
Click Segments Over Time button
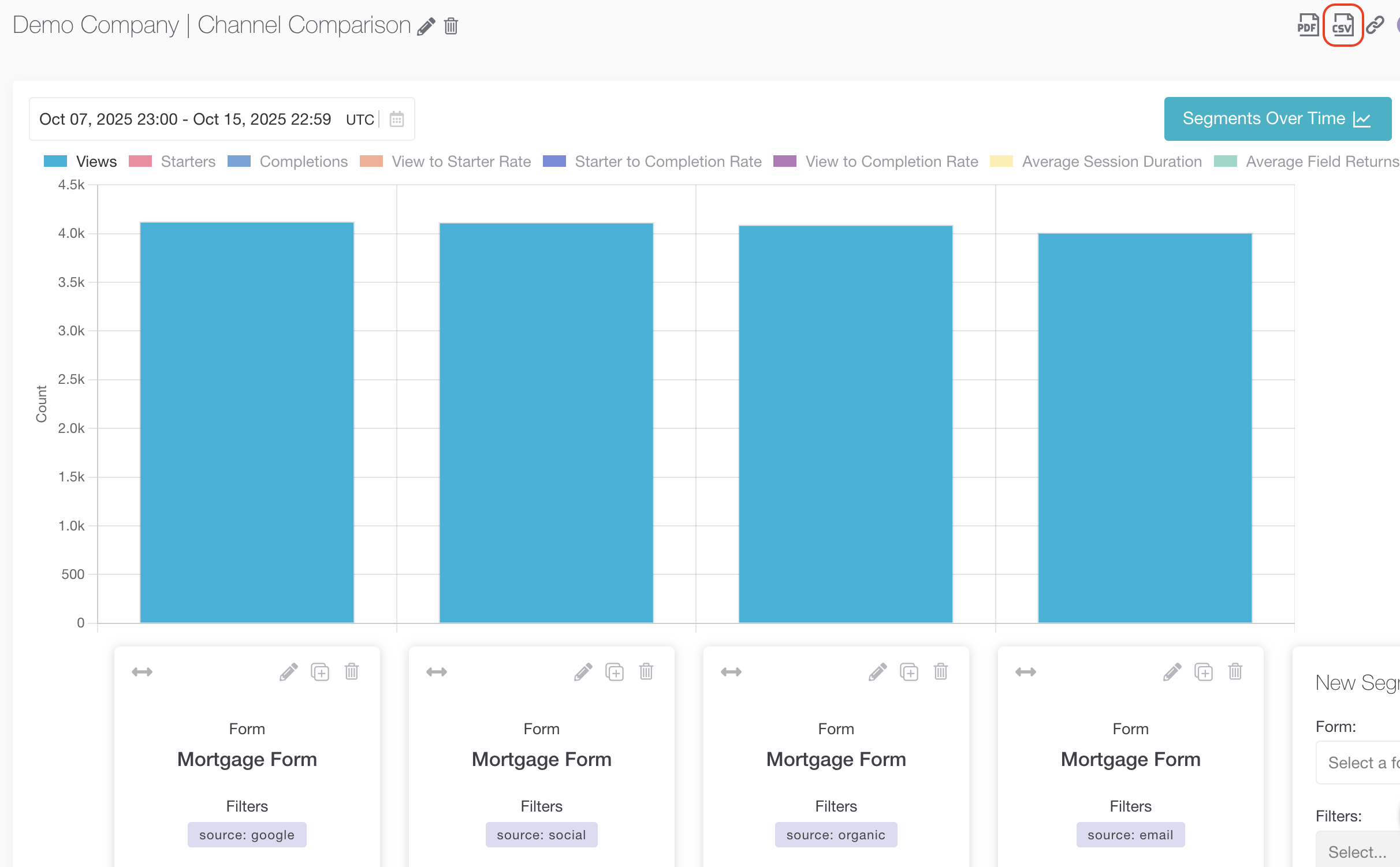click(1277, 119)
